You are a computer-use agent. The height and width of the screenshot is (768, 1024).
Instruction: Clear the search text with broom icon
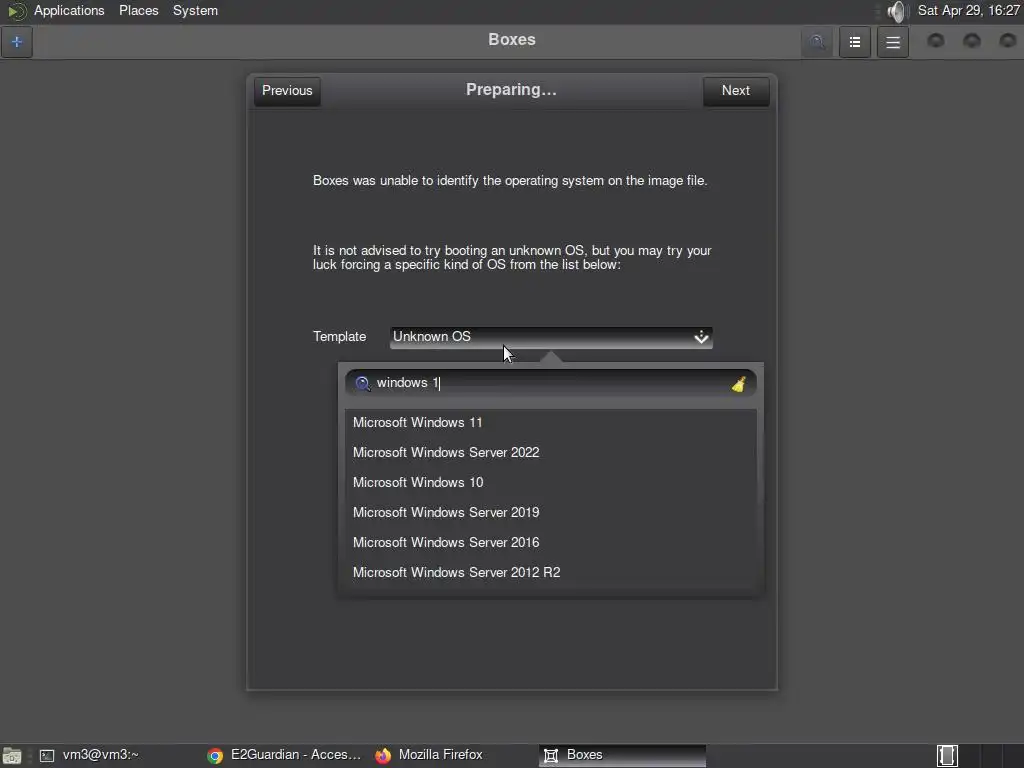pos(739,384)
